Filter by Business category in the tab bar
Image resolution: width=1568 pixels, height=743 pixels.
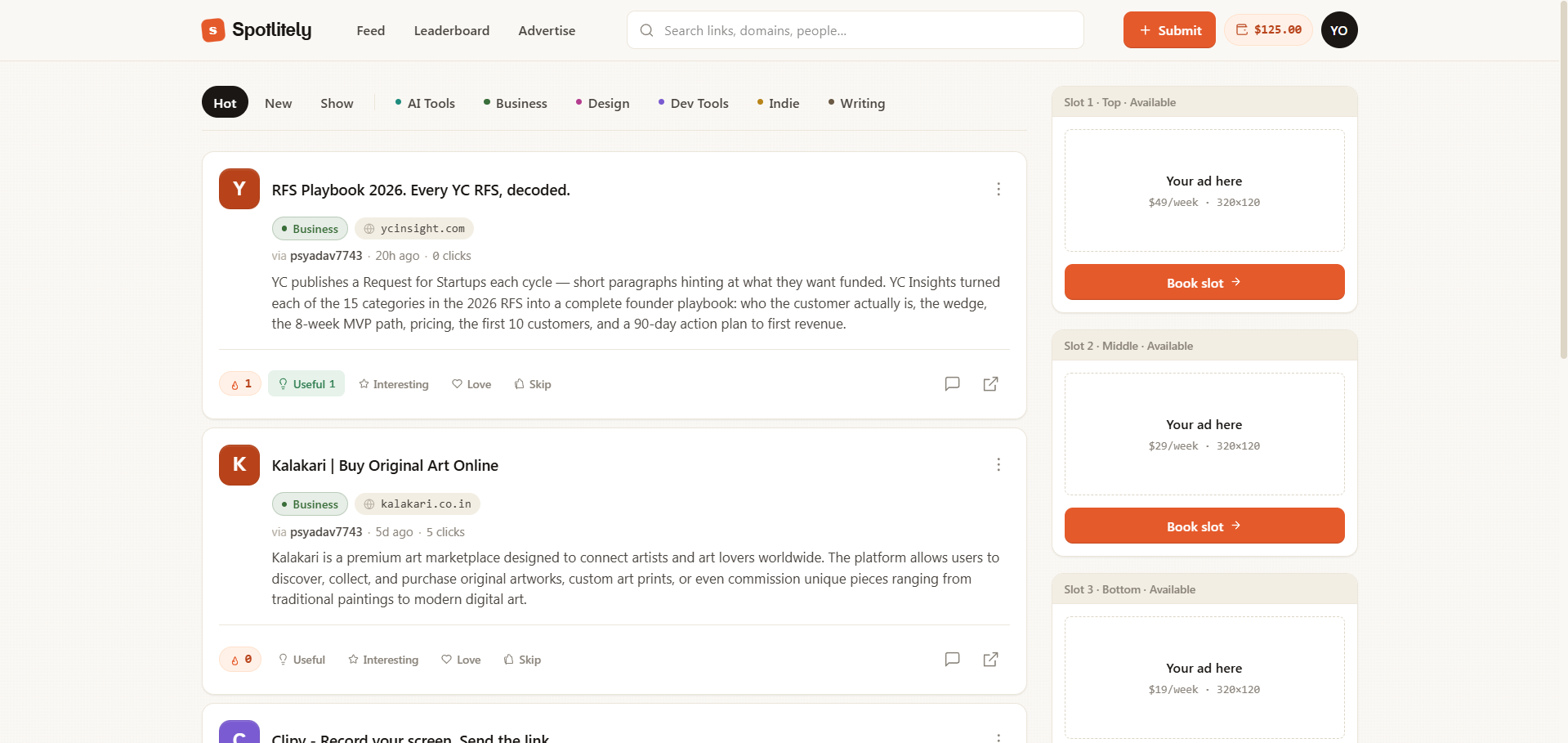click(x=516, y=103)
